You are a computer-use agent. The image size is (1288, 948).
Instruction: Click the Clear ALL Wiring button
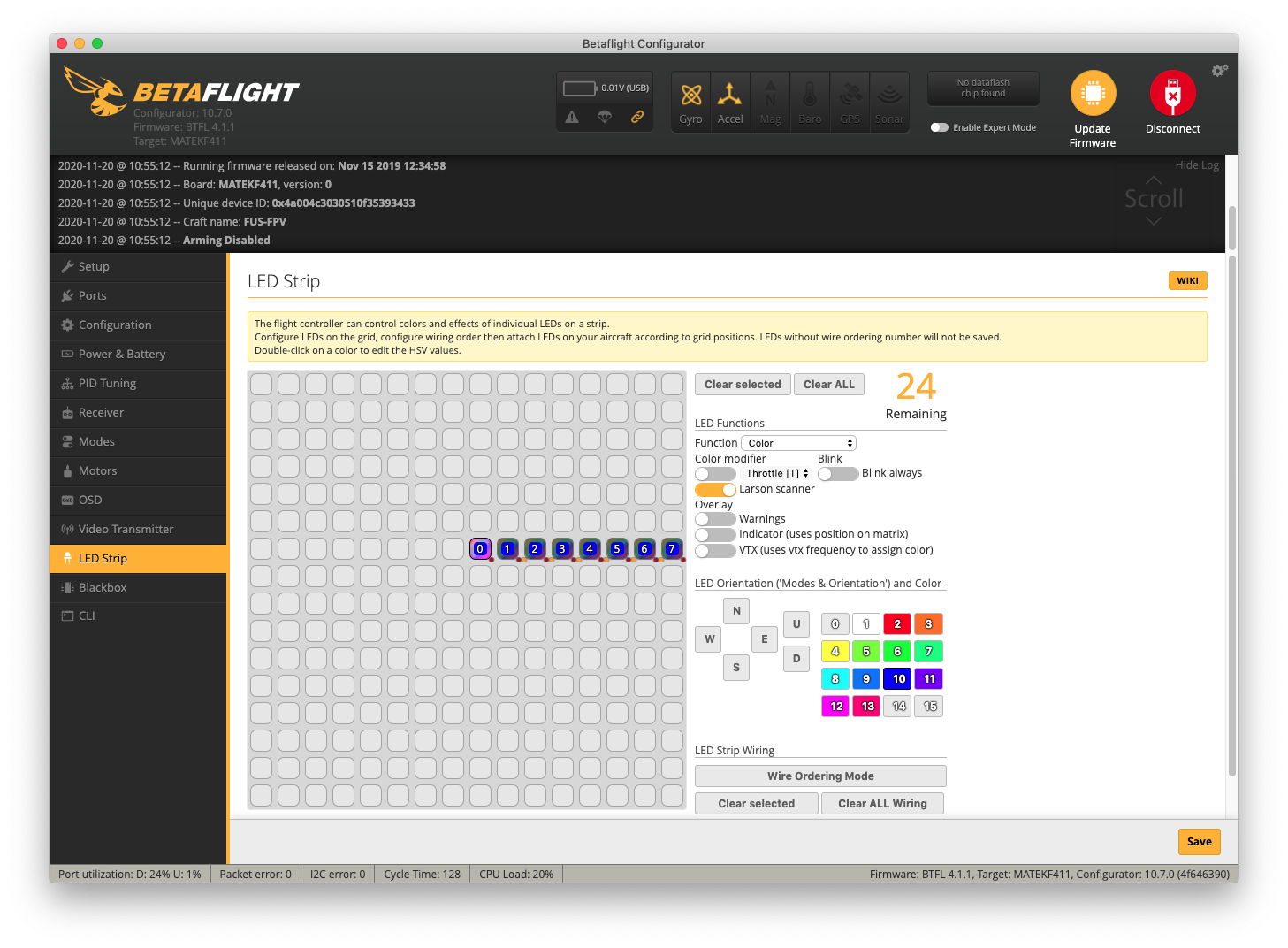coord(882,804)
